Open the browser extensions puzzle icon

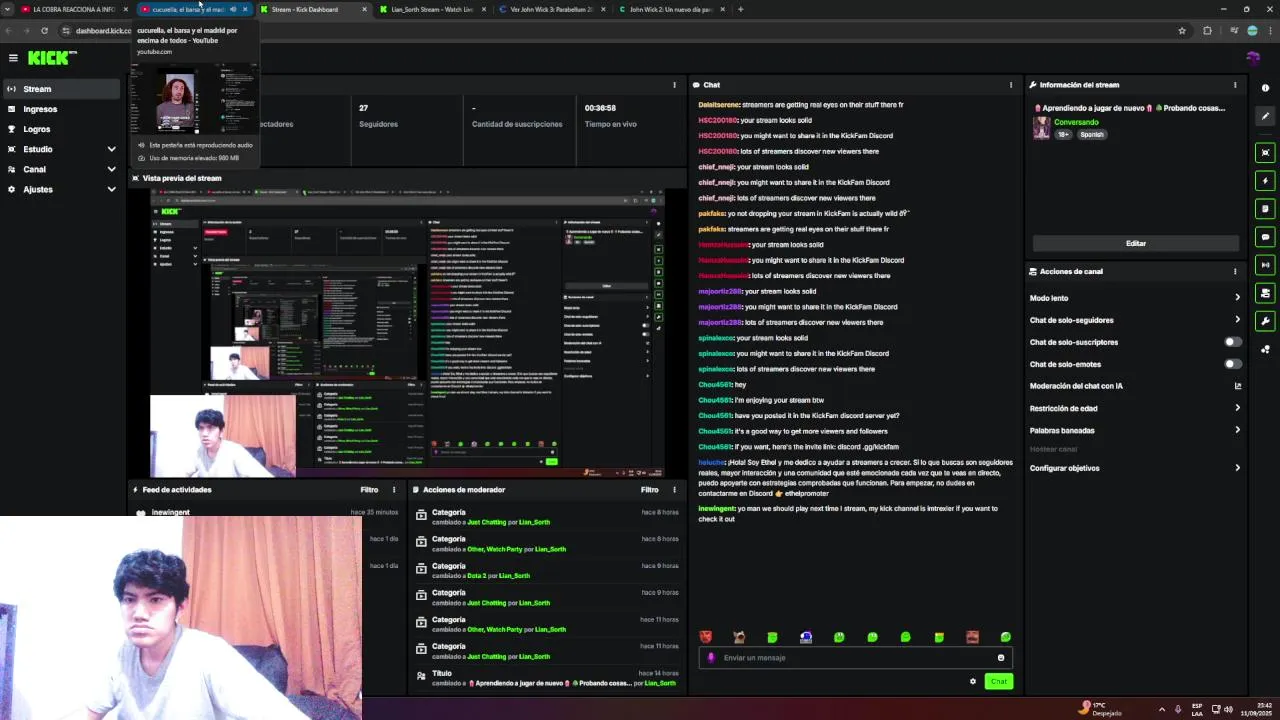1207,31
